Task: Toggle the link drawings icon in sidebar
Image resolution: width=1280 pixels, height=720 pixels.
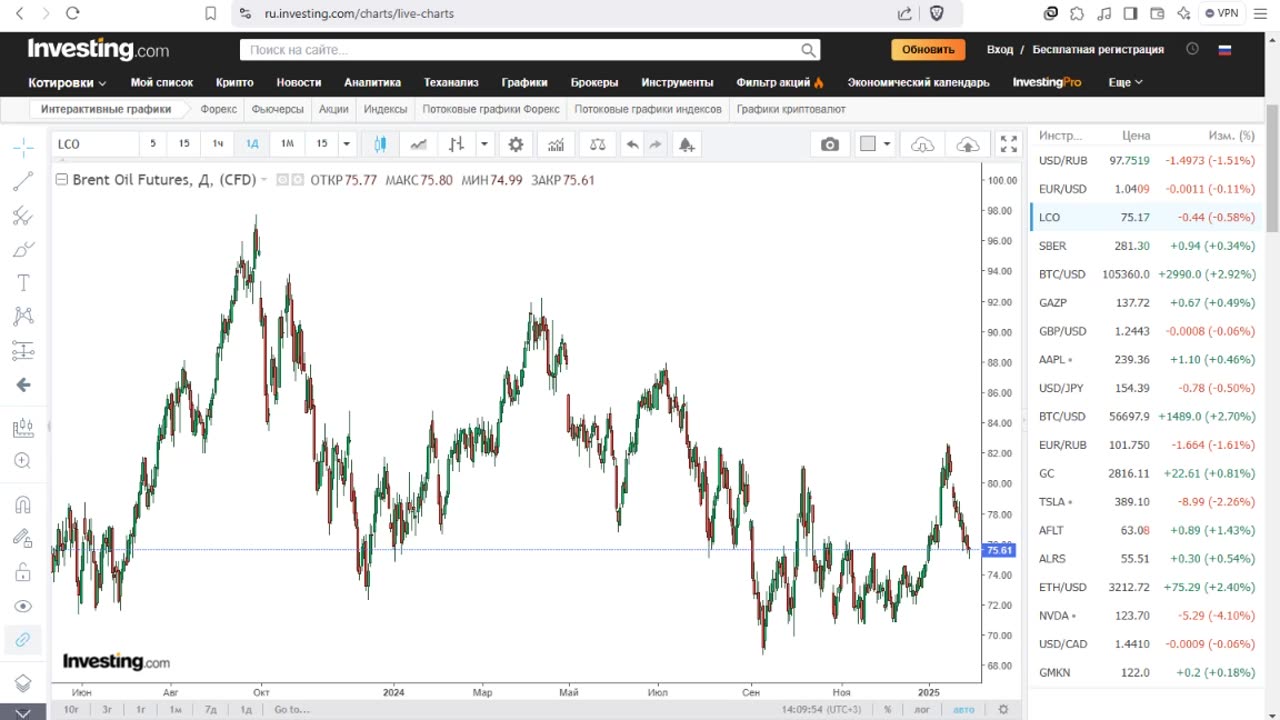Action: pos(24,640)
